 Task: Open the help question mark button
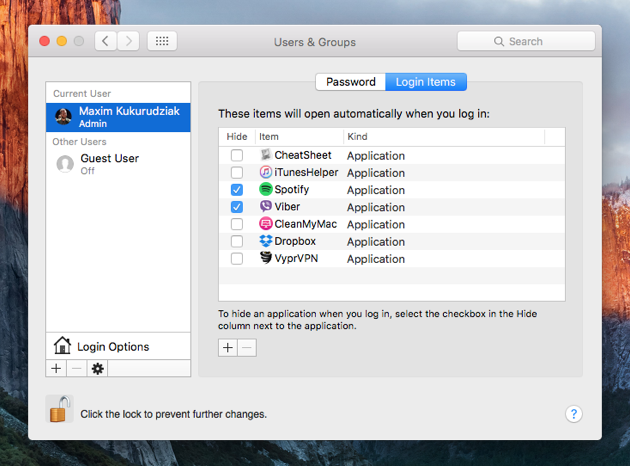point(574,414)
